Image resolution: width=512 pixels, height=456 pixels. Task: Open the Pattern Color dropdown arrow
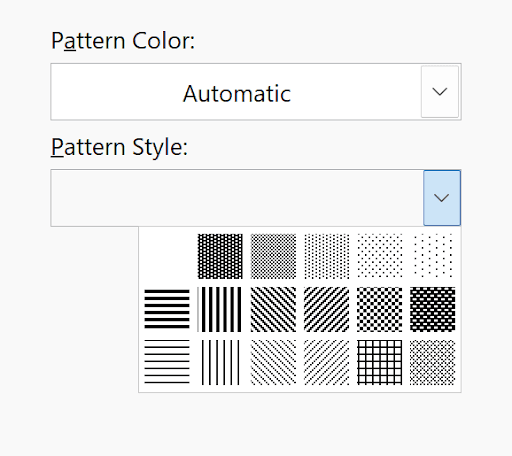coord(440,92)
